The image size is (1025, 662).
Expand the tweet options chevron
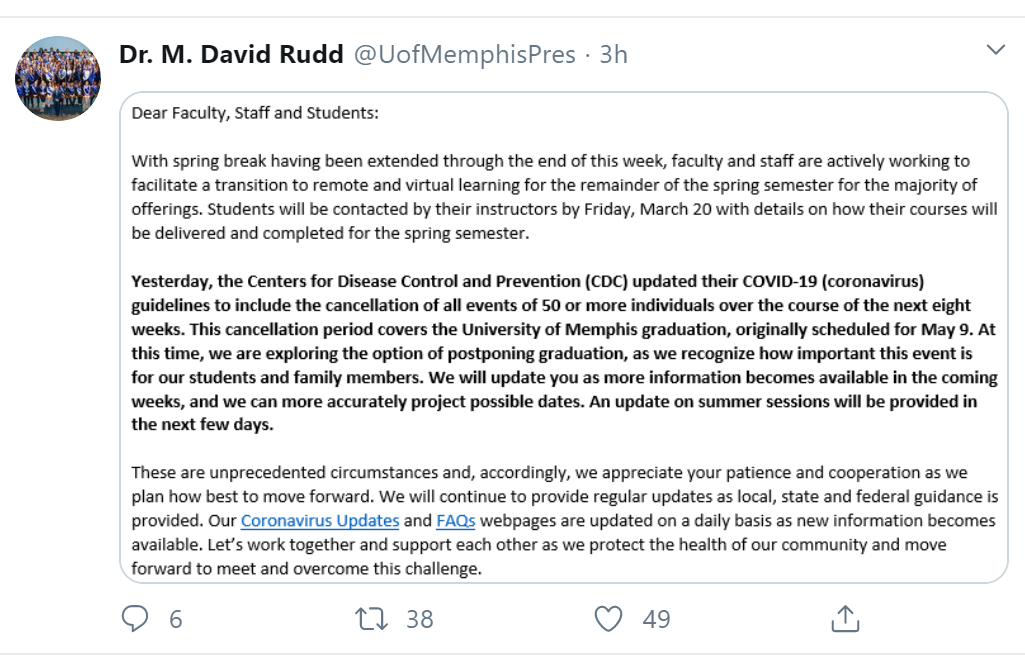point(995,50)
